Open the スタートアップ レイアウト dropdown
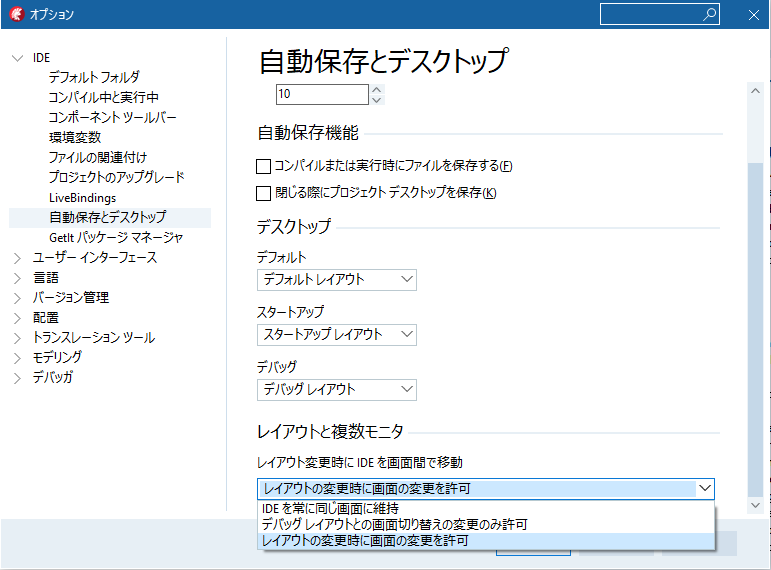Screen dimensions: 771x570 tap(337, 335)
